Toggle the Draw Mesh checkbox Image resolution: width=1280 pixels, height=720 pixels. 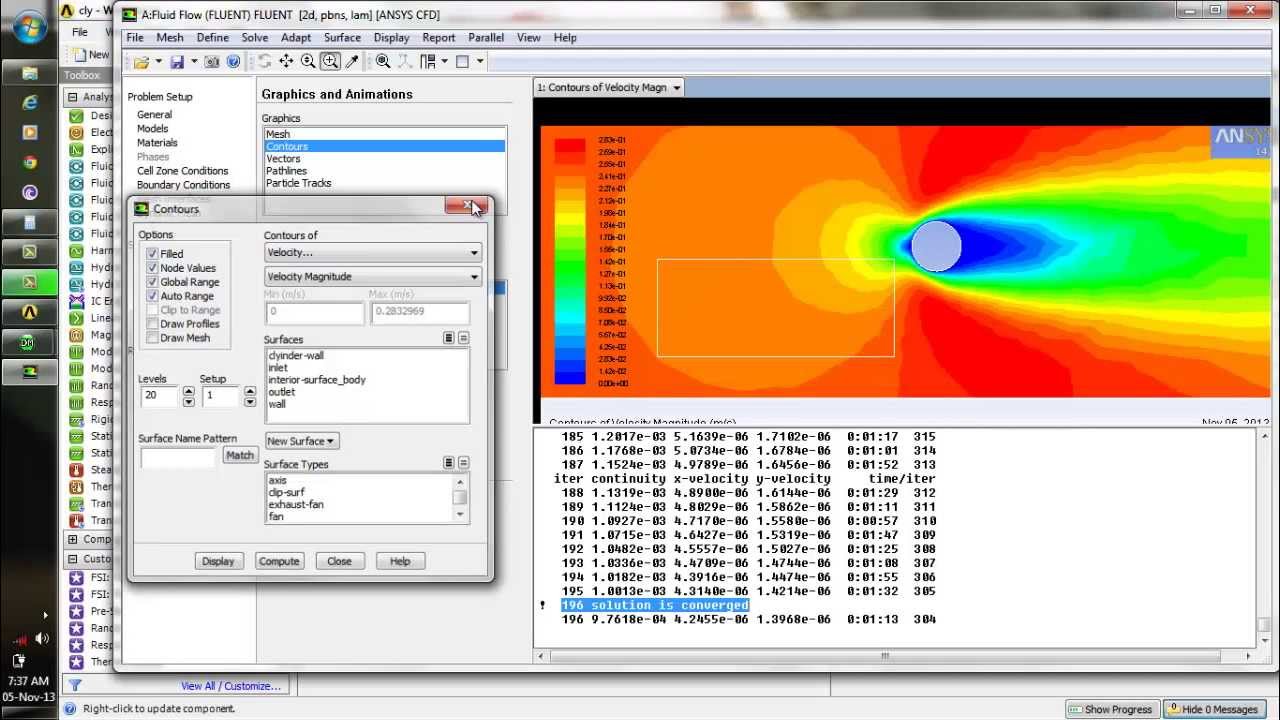click(152, 338)
